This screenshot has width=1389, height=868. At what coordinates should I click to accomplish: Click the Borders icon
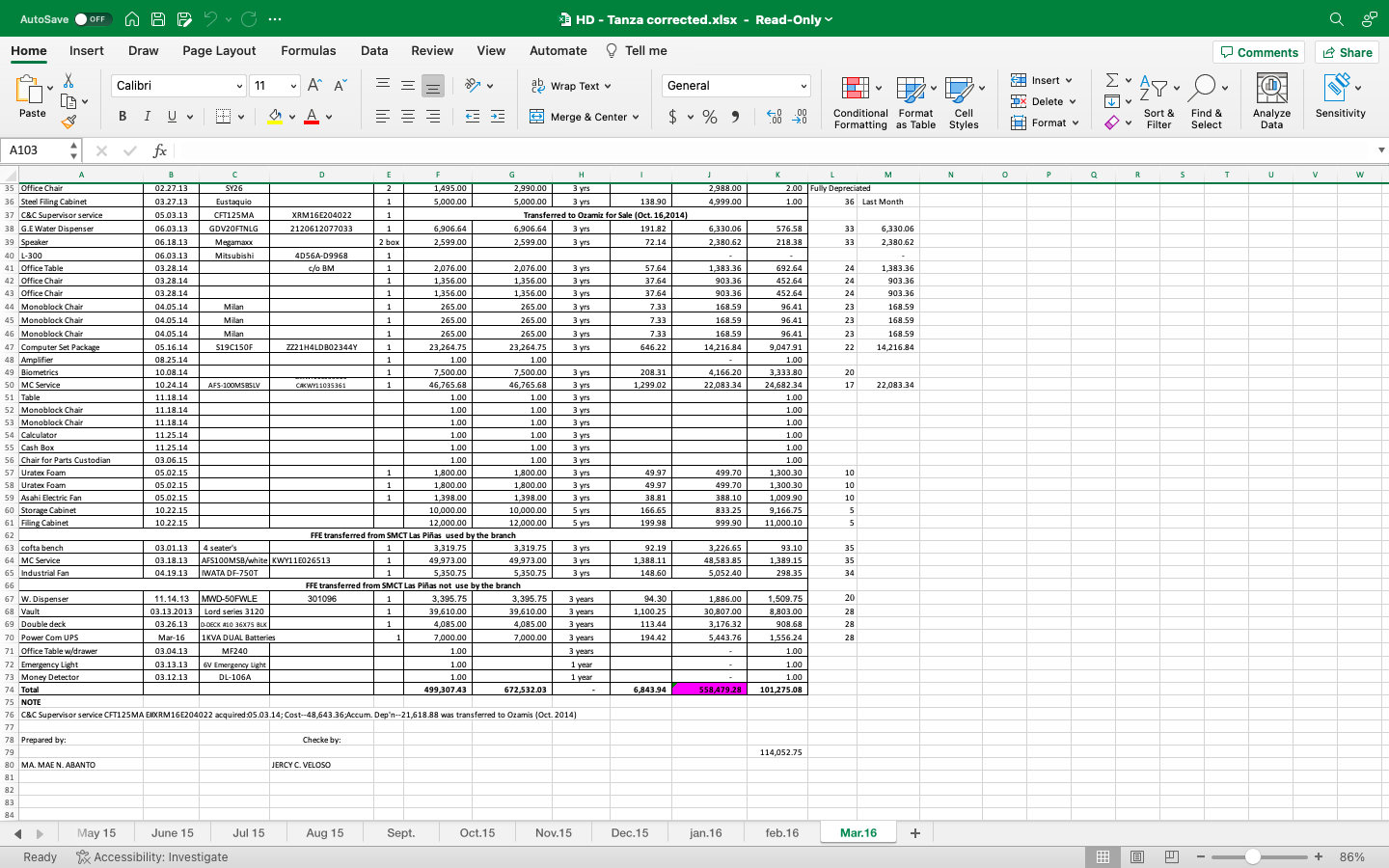tap(223, 117)
